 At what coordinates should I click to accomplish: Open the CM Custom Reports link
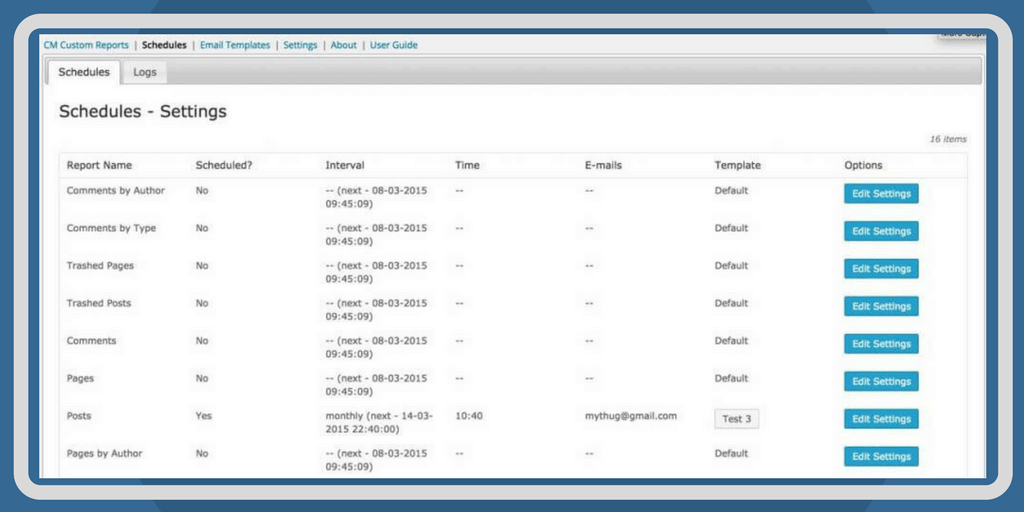point(86,45)
